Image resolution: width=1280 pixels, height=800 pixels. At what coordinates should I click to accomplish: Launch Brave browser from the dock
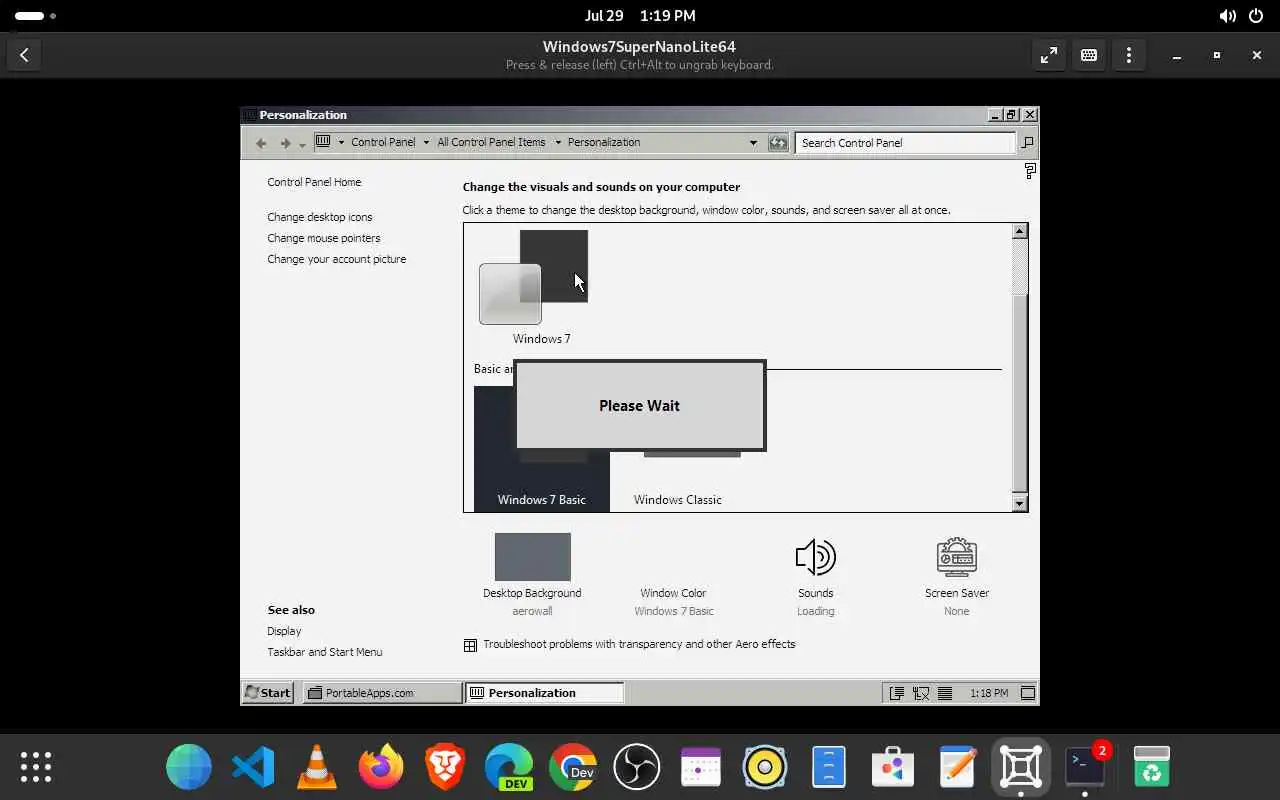(x=445, y=767)
